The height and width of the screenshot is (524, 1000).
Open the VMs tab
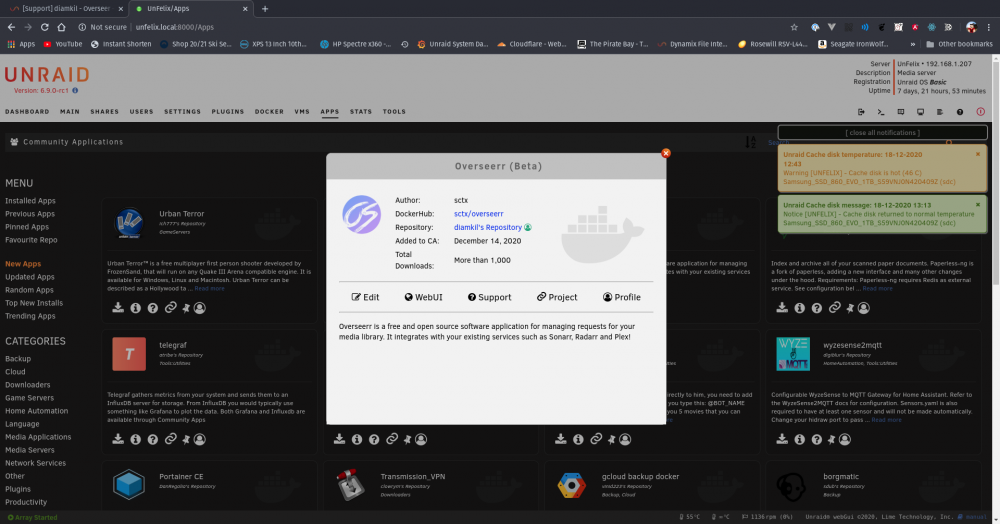pyautogui.click(x=302, y=112)
